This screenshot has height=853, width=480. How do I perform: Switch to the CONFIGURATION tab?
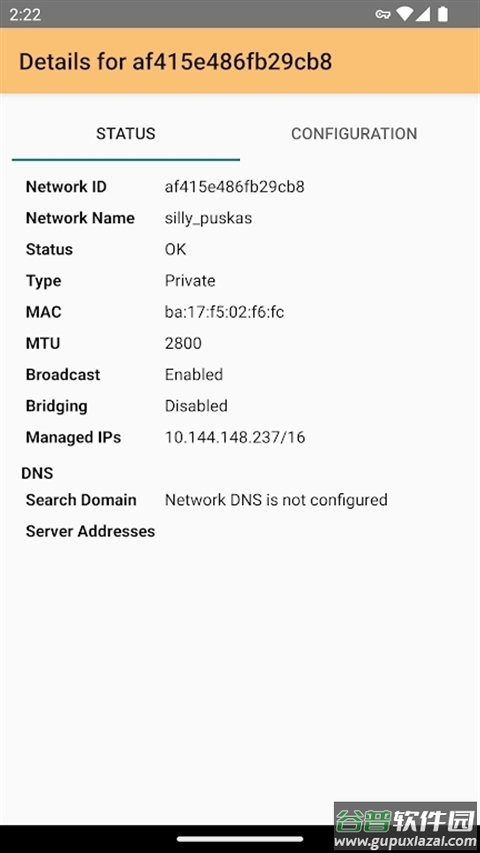coord(354,134)
